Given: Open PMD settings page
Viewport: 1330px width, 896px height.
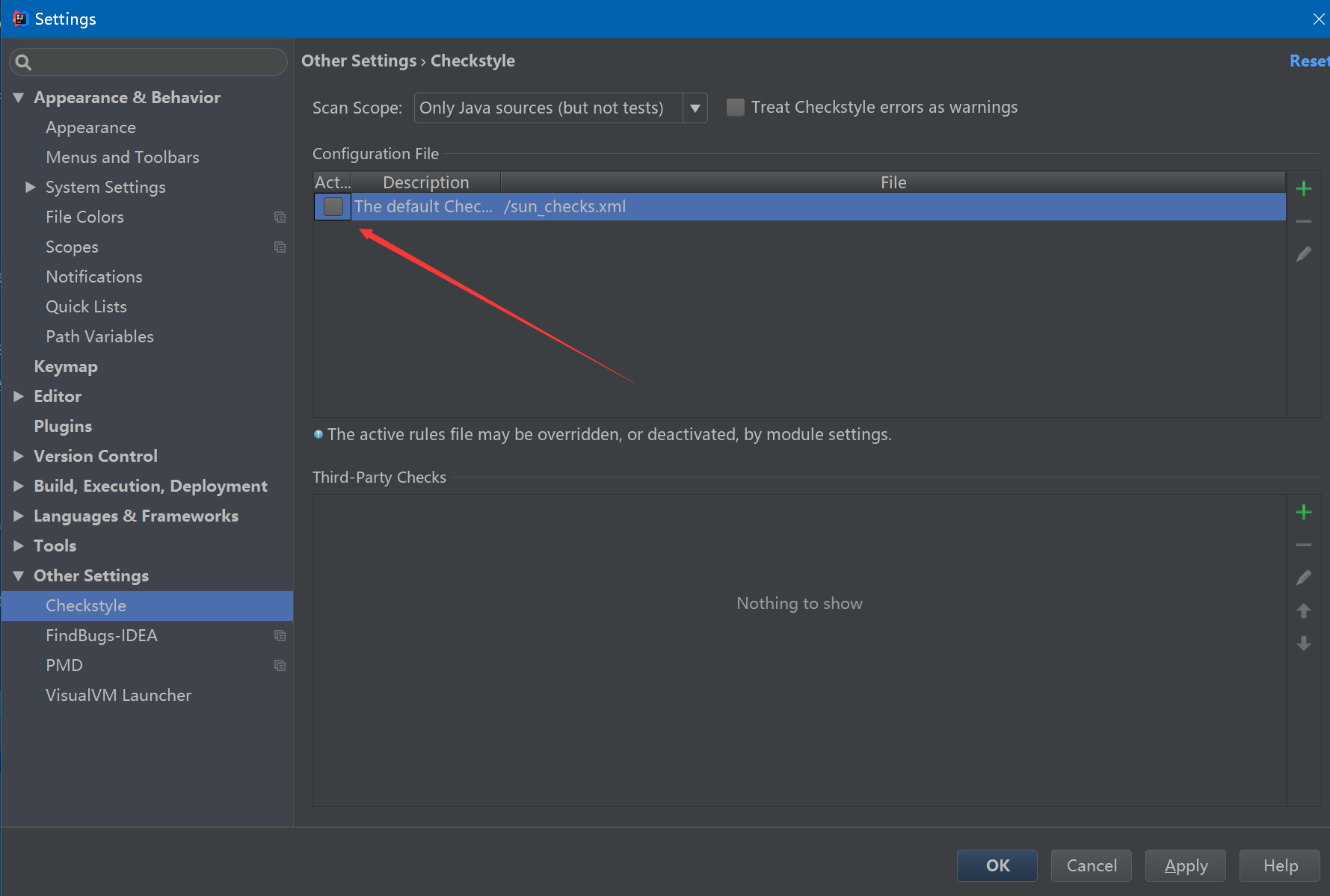Looking at the screenshot, I should click(x=64, y=665).
